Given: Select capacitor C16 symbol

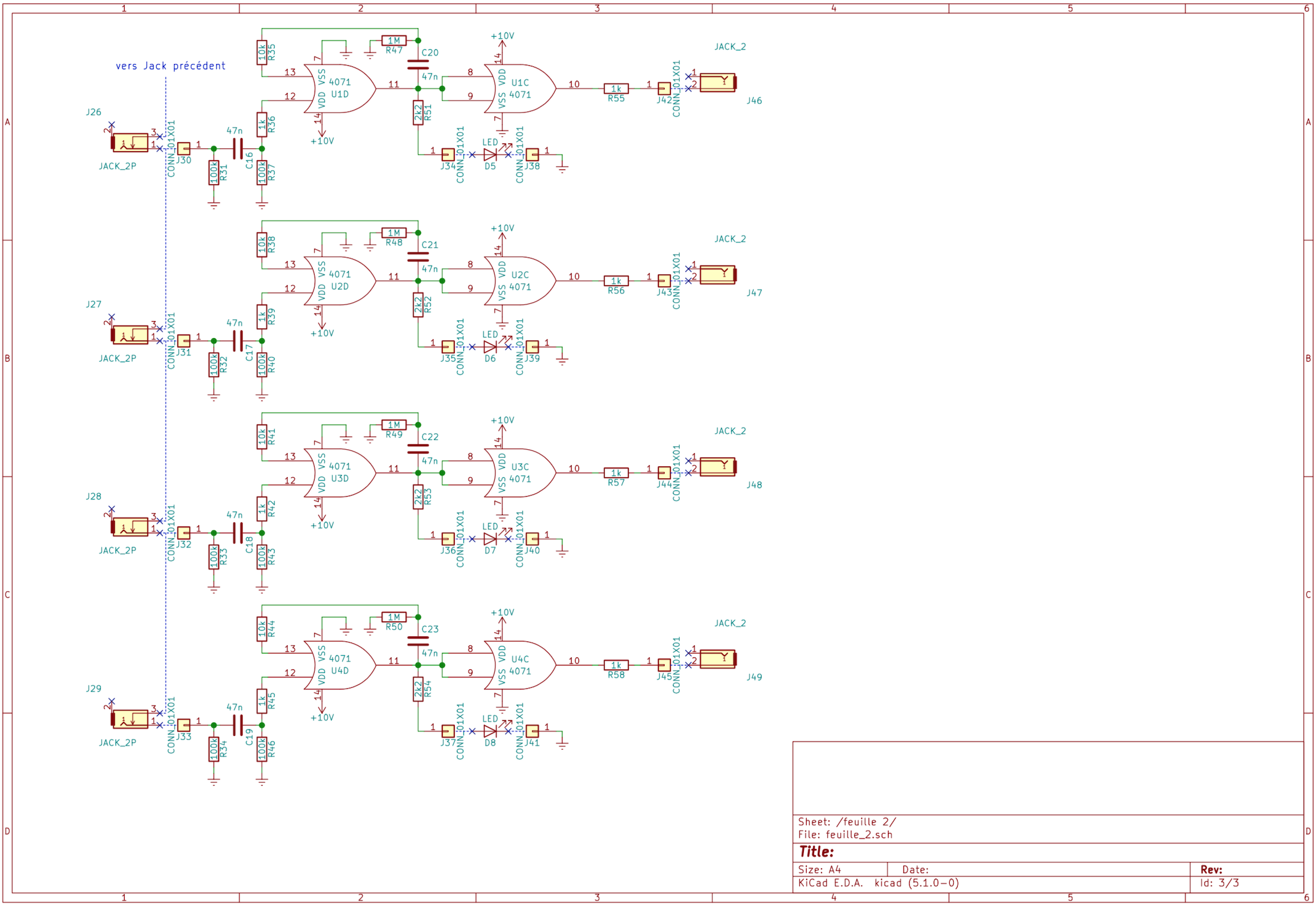Looking at the screenshot, I should pos(237,149).
